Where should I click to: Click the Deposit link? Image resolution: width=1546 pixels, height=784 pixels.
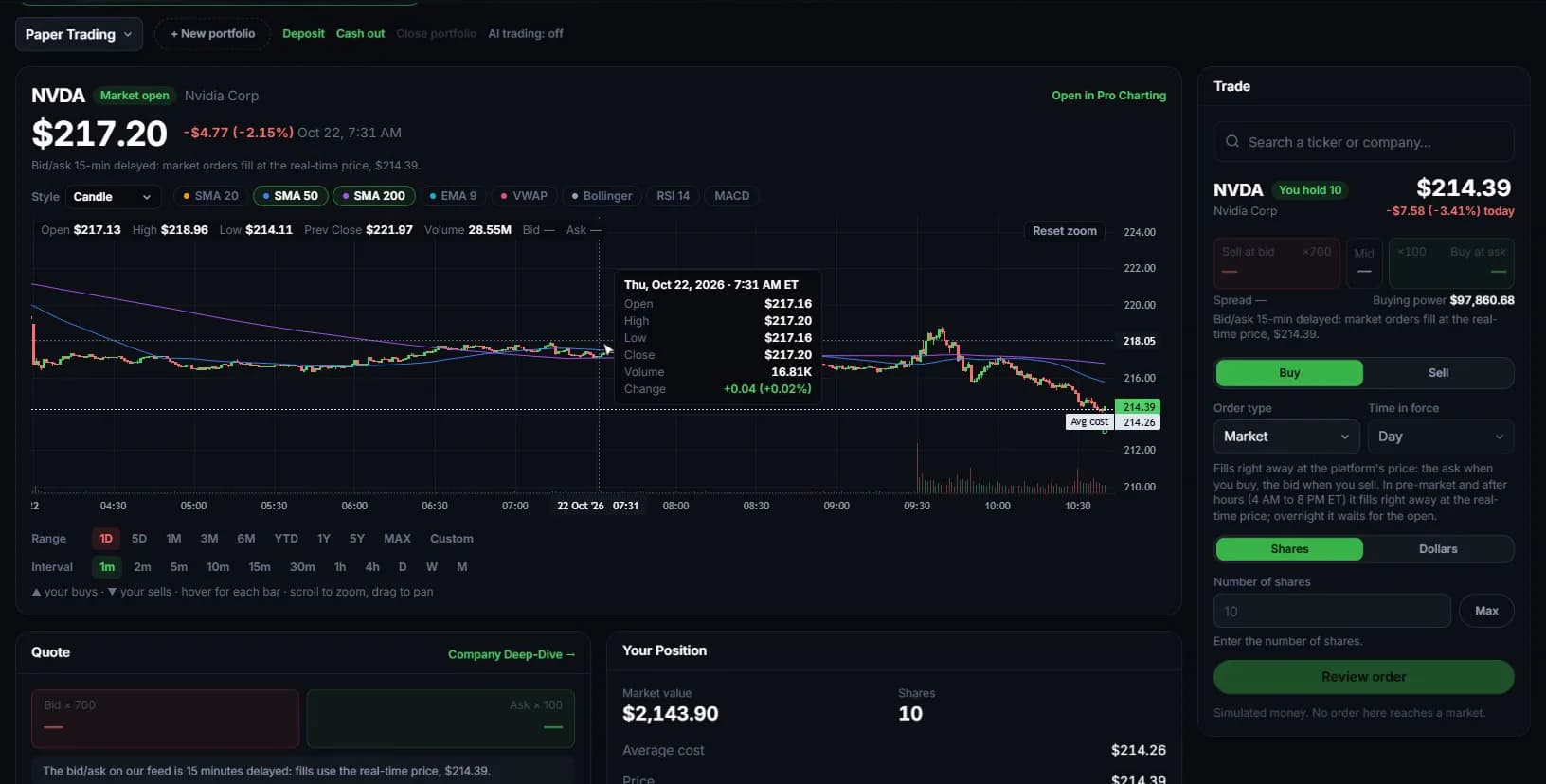(x=303, y=34)
